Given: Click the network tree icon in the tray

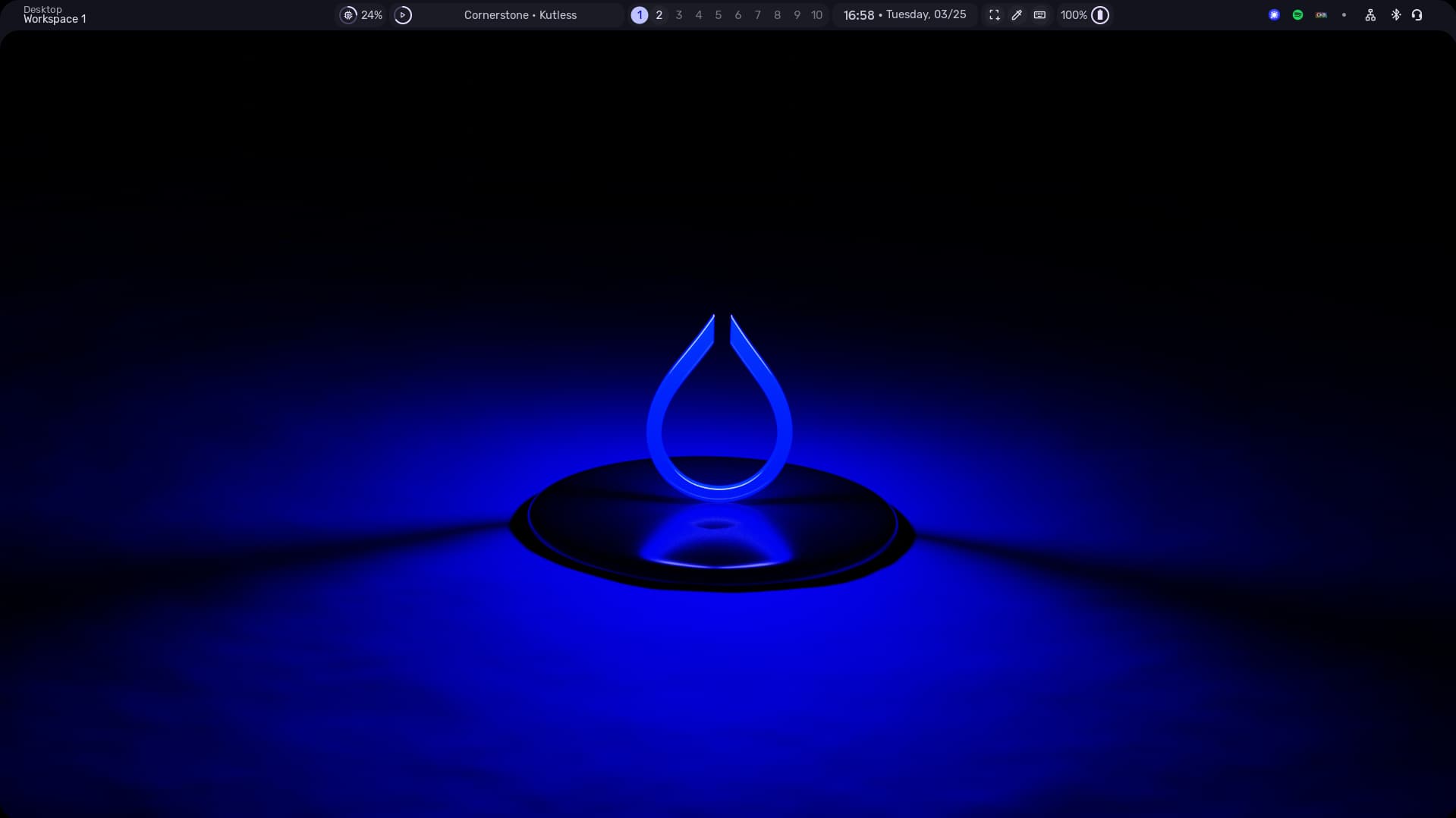Looking at the screenshot, I should pos(1370,14).
